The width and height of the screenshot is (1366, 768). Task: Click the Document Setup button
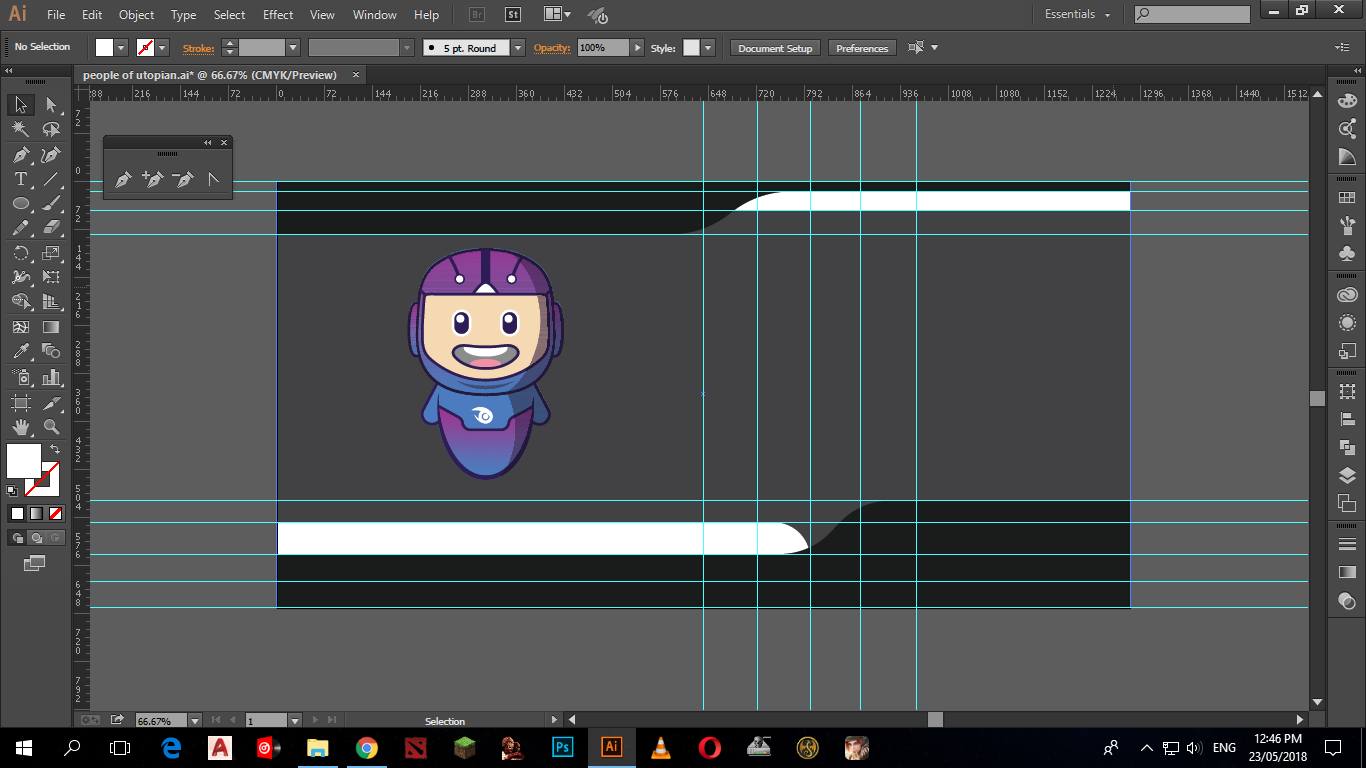click(775, 48)
